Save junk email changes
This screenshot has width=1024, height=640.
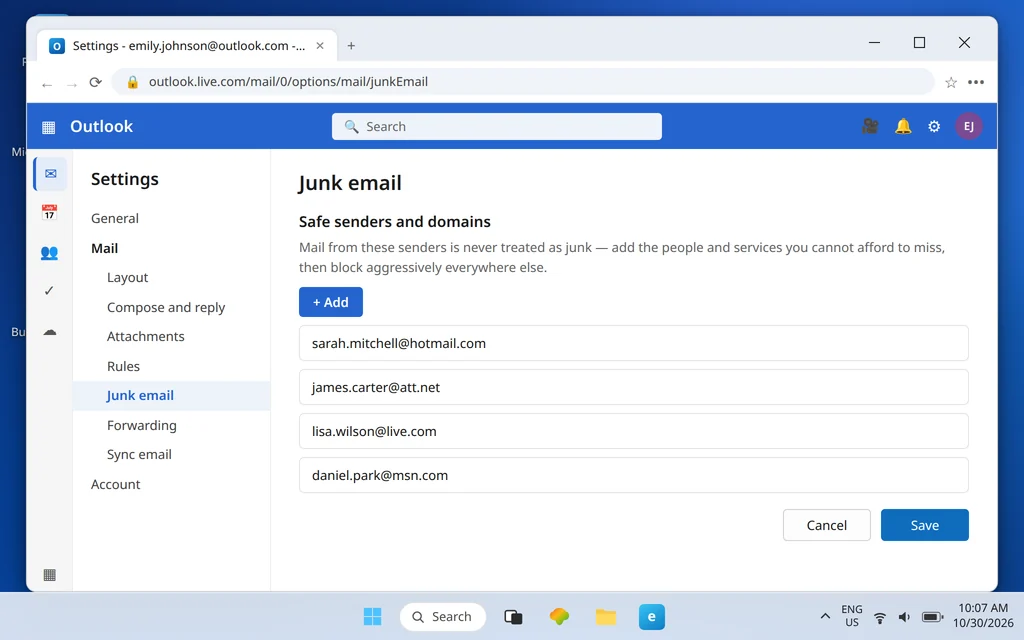[x=924, y=525]
